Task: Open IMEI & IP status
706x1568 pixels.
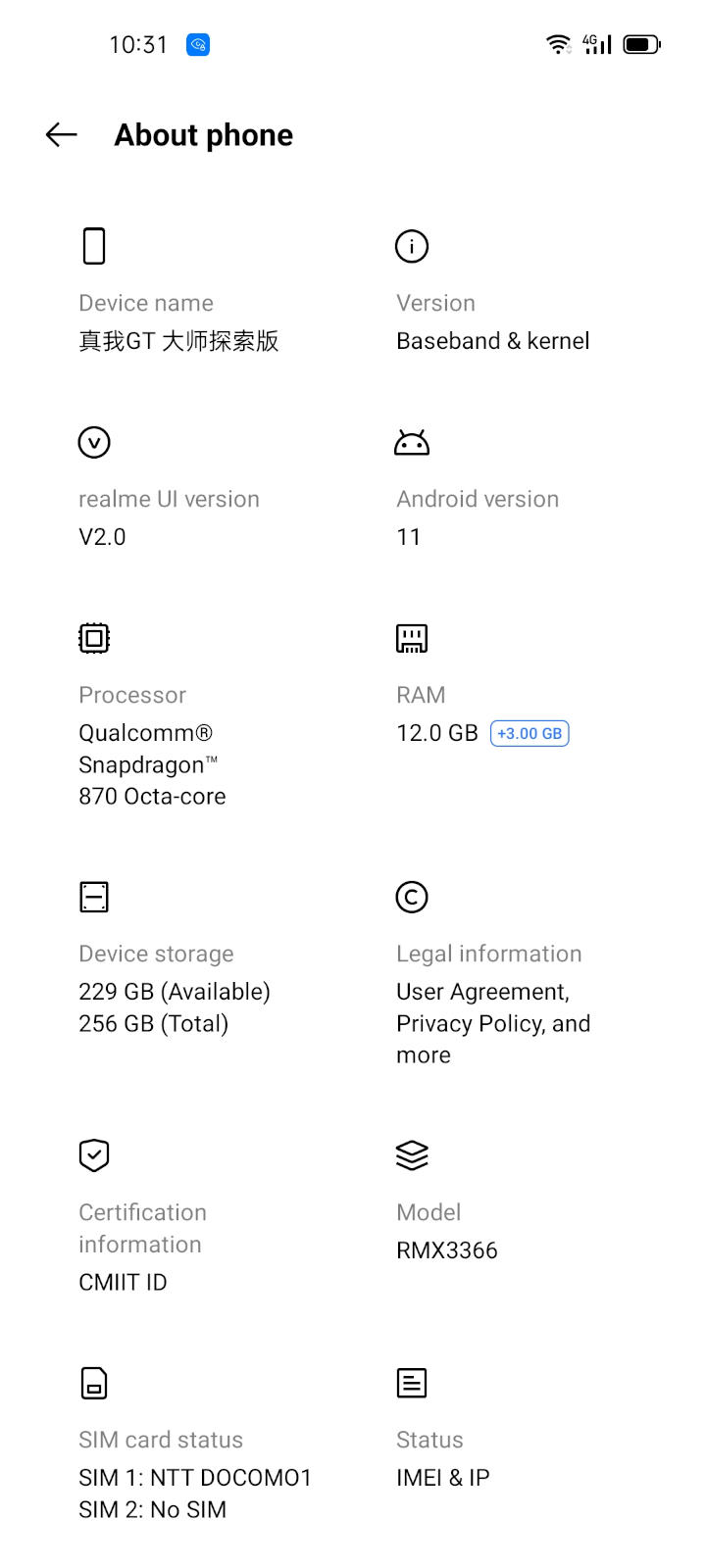Action: coord(442,1478)
